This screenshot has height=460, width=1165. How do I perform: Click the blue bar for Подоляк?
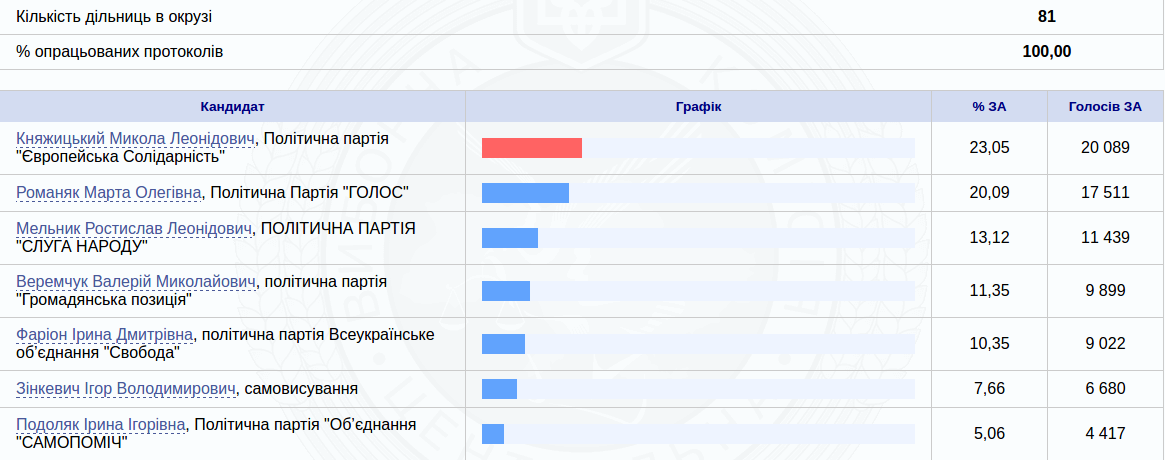point(493,434)
